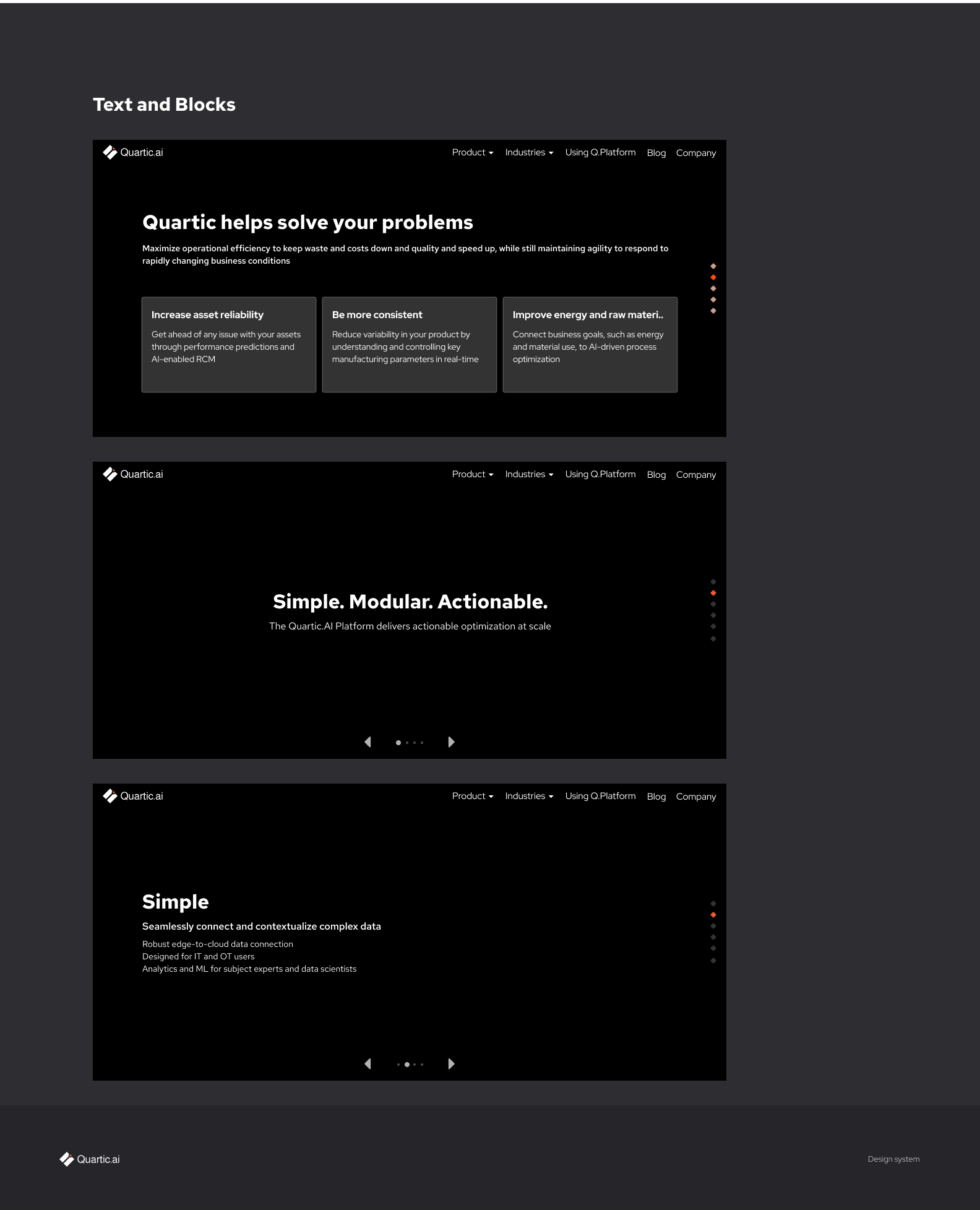Open Product dropdown in second block navbar
The height and width of the screenshot is (1210, 980).
tap(473, 474)
